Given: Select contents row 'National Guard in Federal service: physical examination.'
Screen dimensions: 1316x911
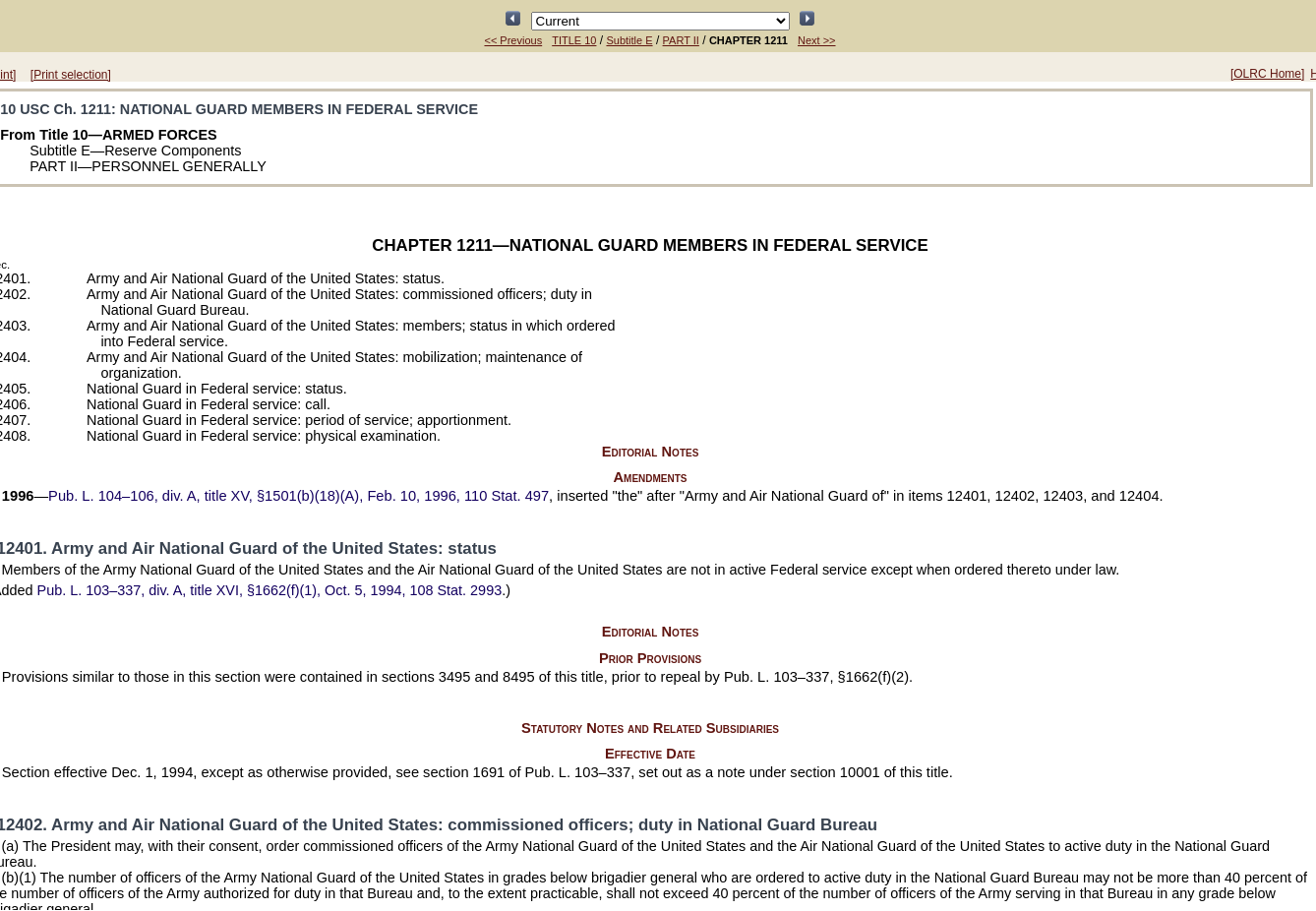Looking at the screenshot, I should pyautogui.click(x=264, y=436).
